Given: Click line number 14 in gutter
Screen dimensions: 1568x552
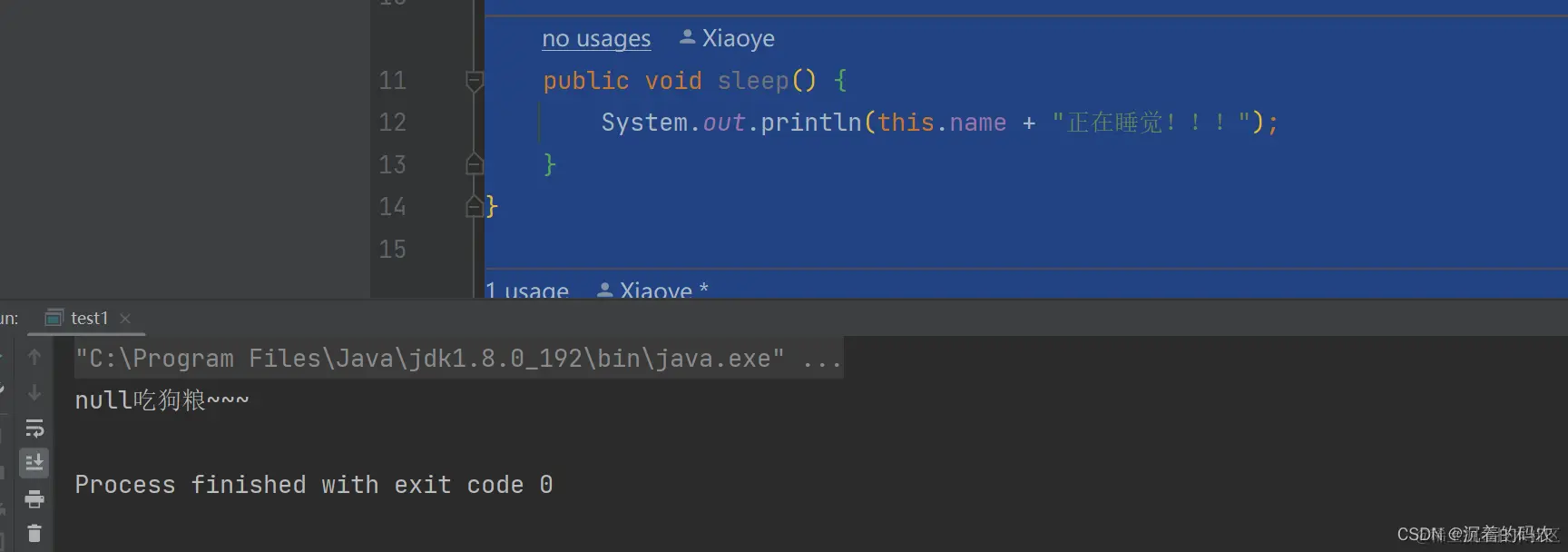Looking at the screenshot, I should (x=392, y=207).
